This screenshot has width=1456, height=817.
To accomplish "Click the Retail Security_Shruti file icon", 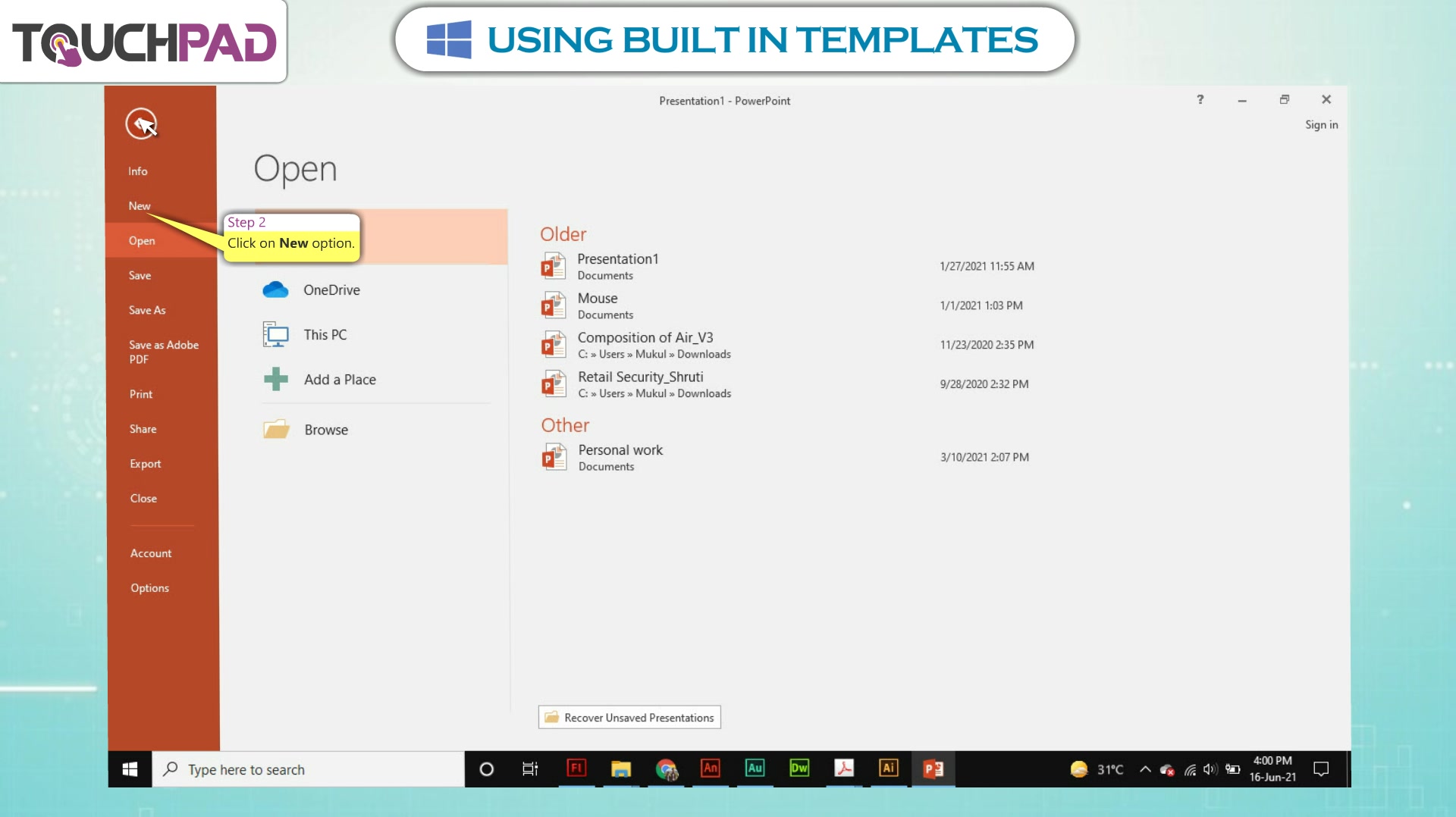I will (x=553, y=384).
